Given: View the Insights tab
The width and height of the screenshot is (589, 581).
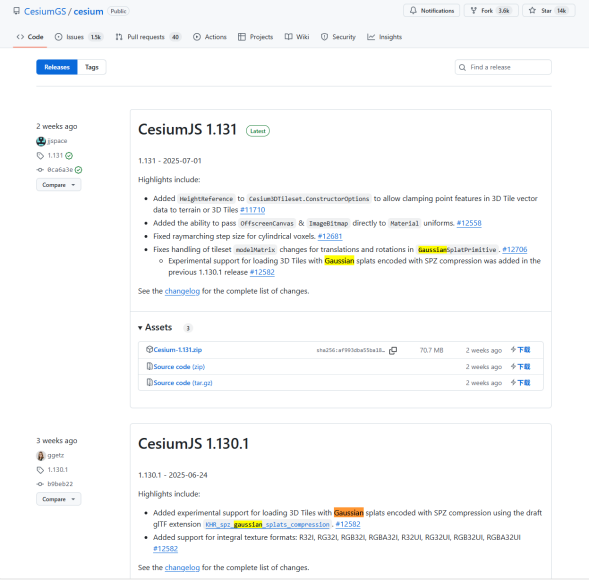Looking at the screenshot, I should click(385, 37).
